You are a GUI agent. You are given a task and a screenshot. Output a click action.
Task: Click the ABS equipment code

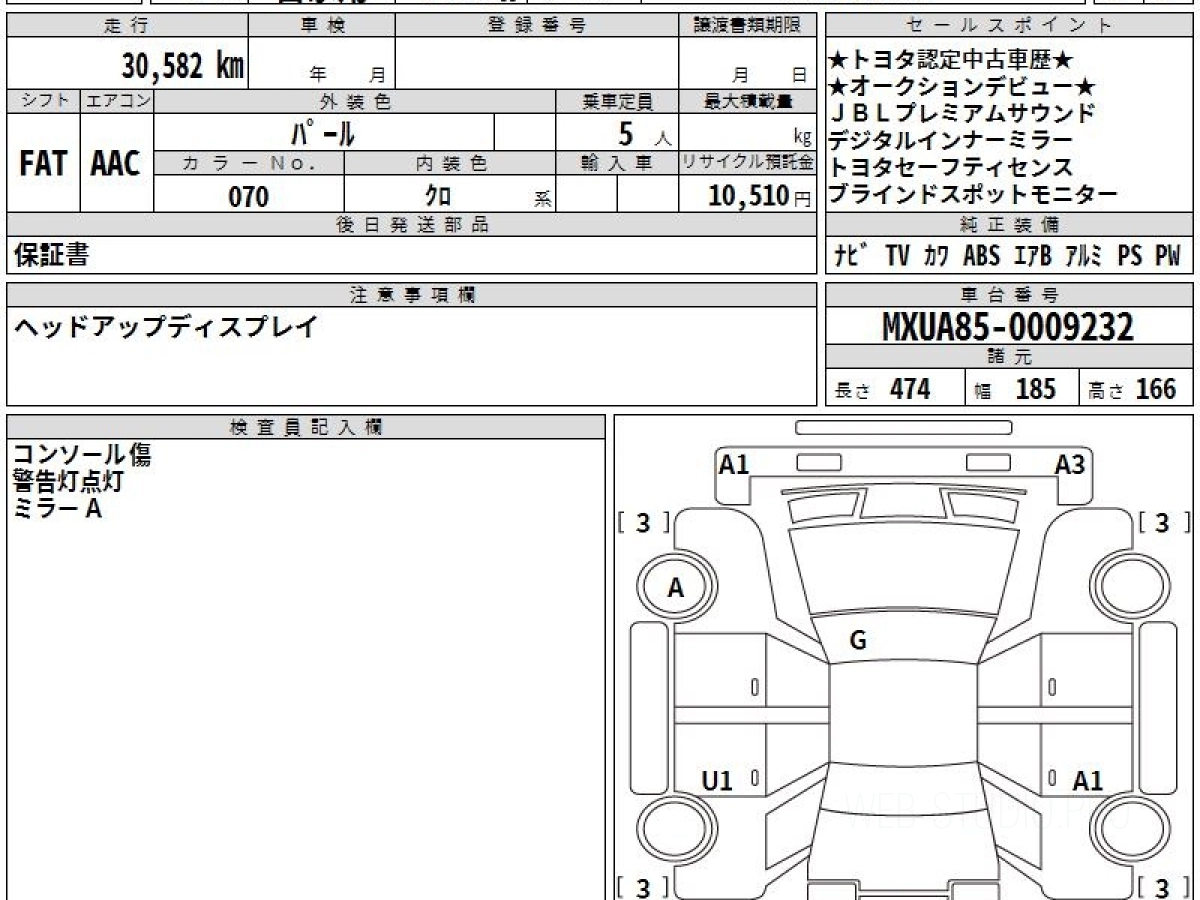pos(981,256)
